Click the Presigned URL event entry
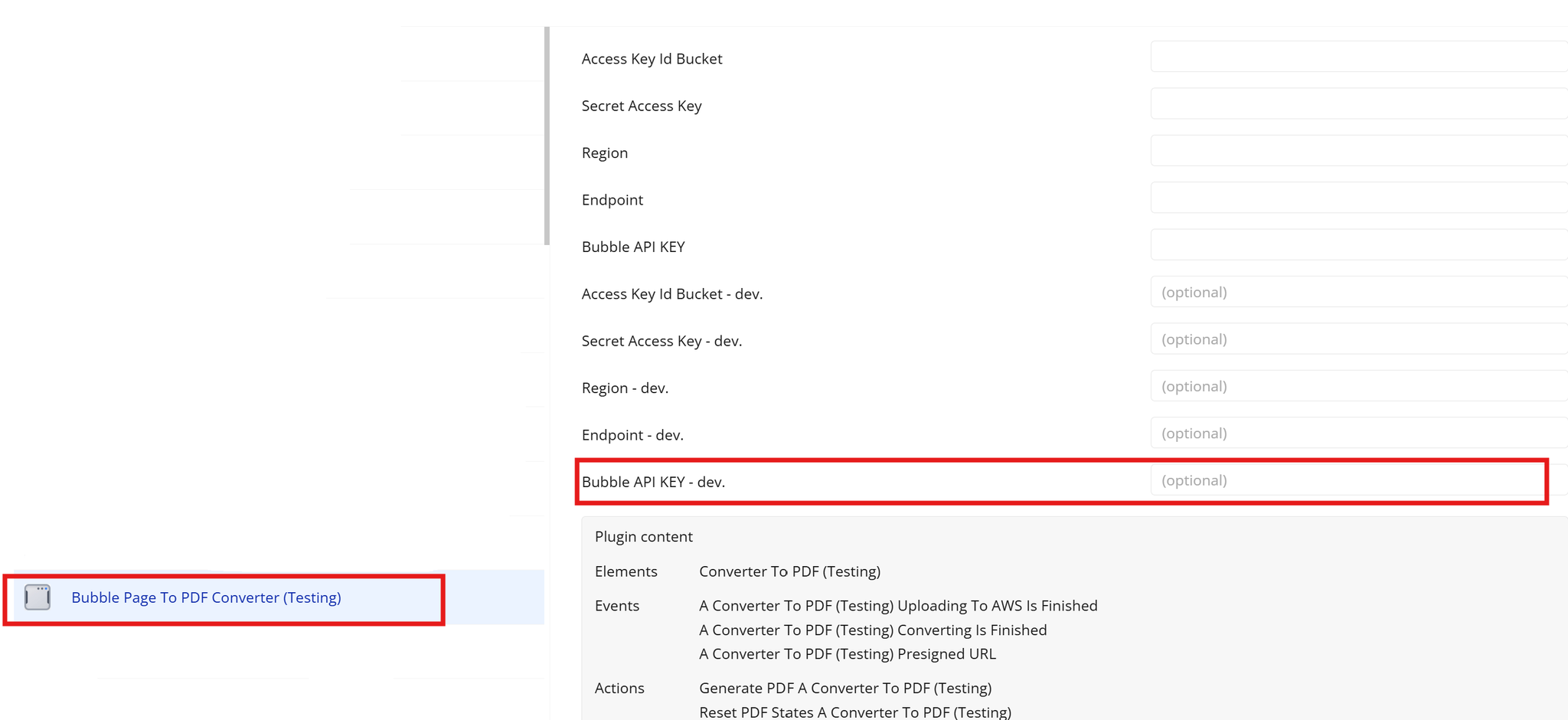 point(848,654)
